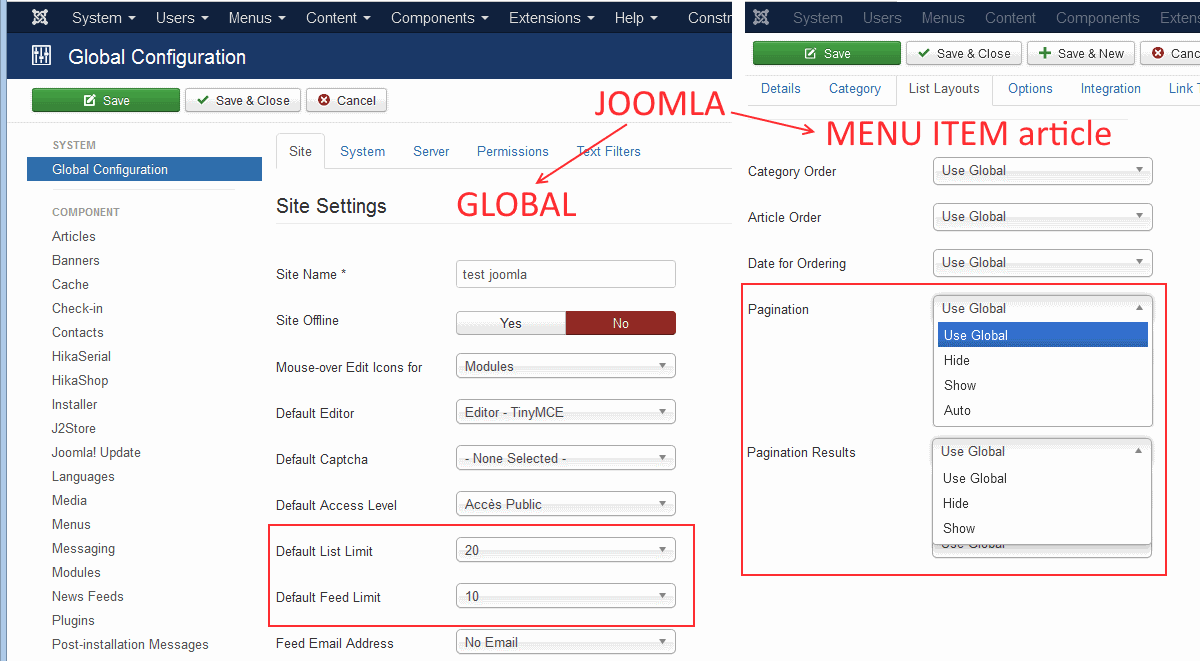Image resolution: width=1200 pixels, height=661 pixels.
Task: Switch to the Options tab
Action: tap(1030, 88)
